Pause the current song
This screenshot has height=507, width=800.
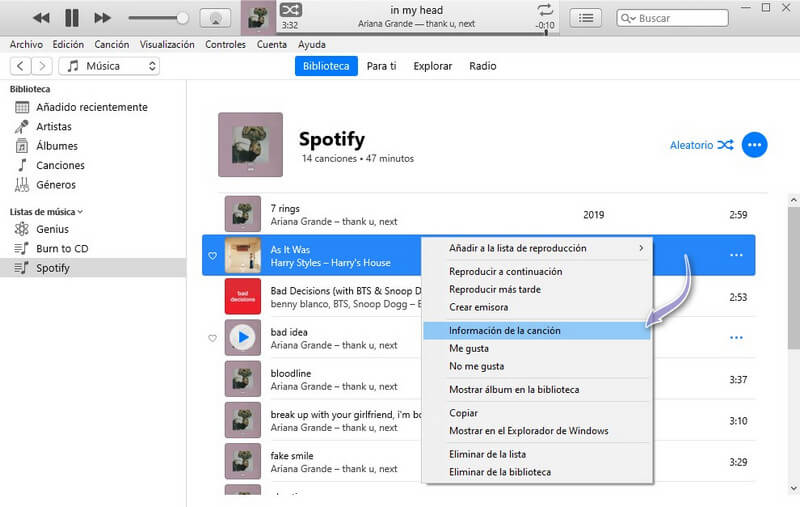tap(72, 18)
